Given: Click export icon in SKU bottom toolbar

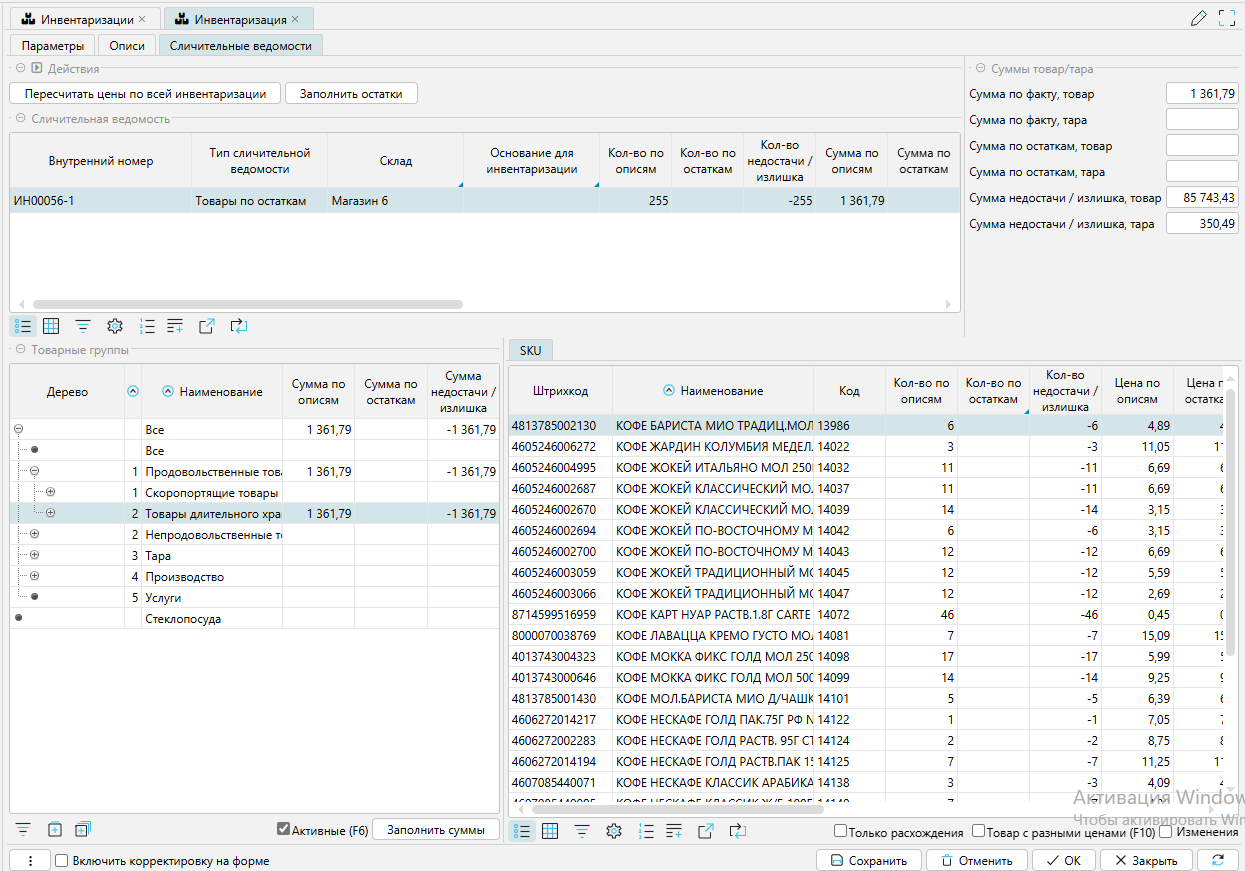Looking at the screenshot, I should click(x=706, y=831).
